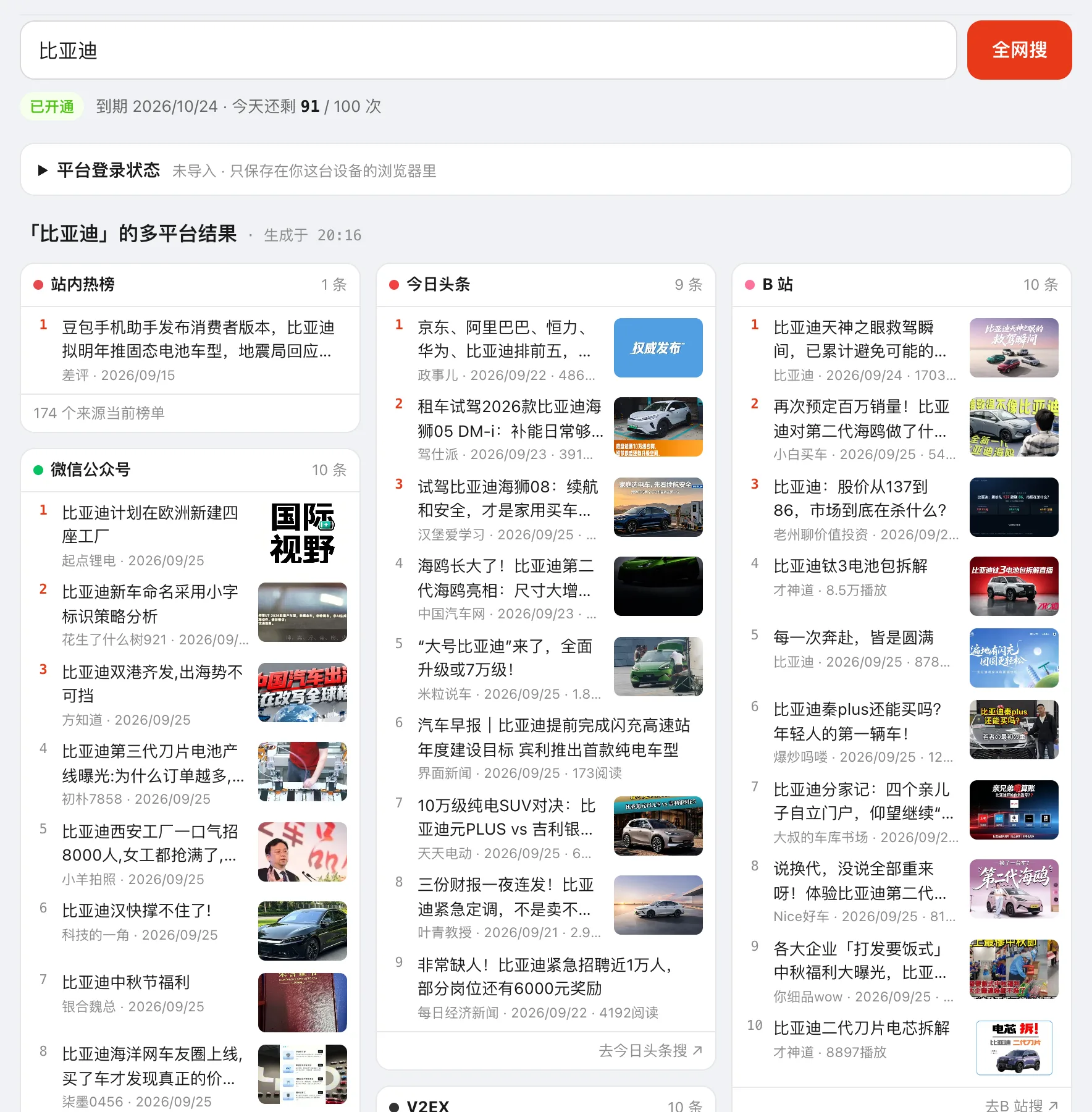Open article 比亚迪计划在欧洲新建四座工厂
The height and width of the screenshot is (1112, 1092).
tap(150, 524)
